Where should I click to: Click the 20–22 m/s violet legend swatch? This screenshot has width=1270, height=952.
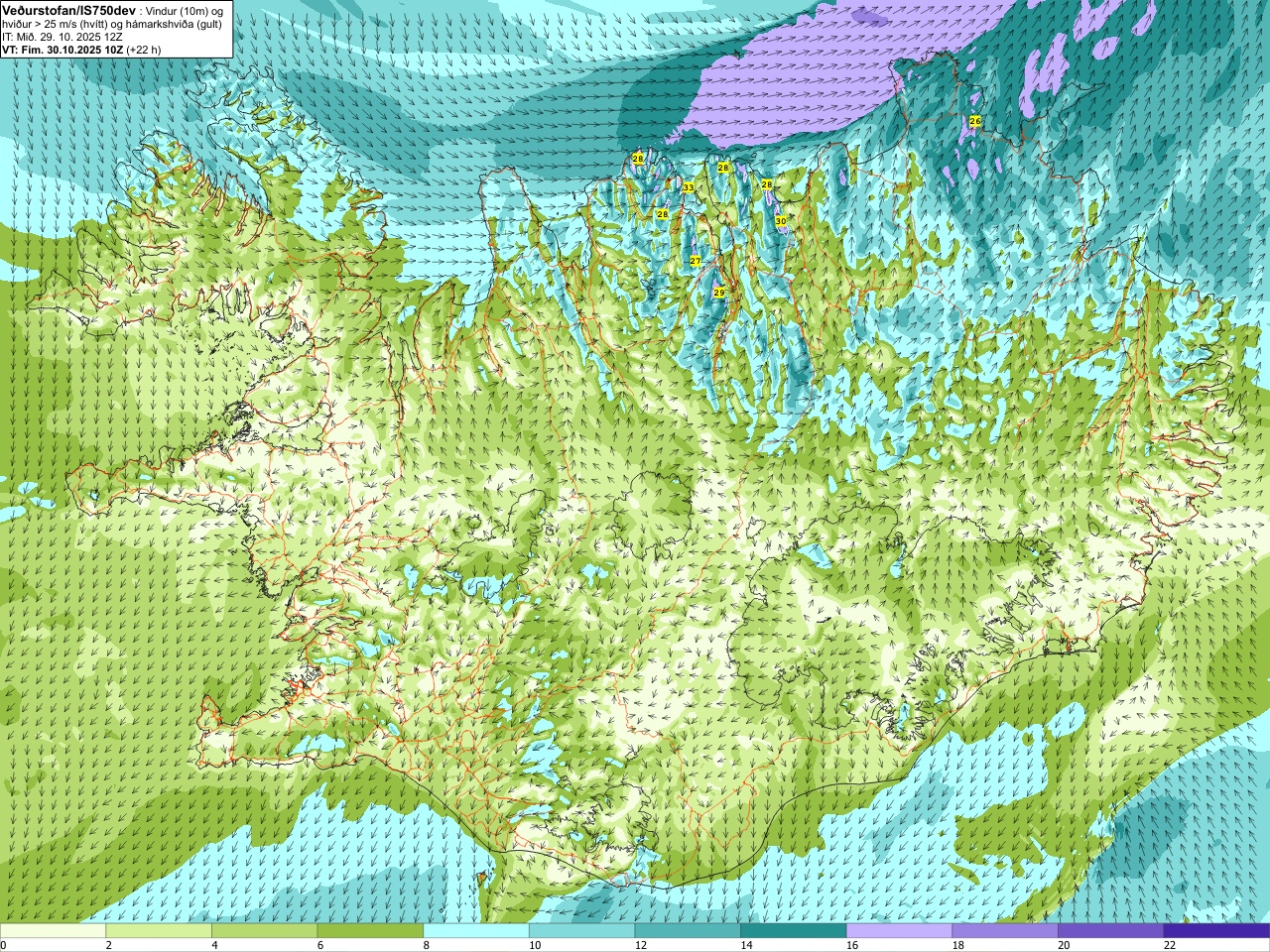pyautogui.click(x=1111, y=931)
